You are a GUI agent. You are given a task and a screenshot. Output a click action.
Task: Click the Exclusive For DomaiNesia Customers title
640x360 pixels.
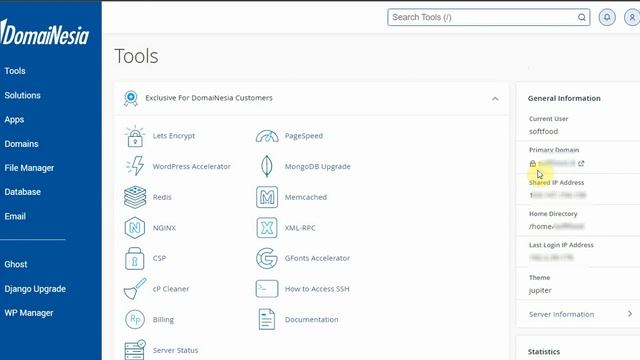pos(209,98)
